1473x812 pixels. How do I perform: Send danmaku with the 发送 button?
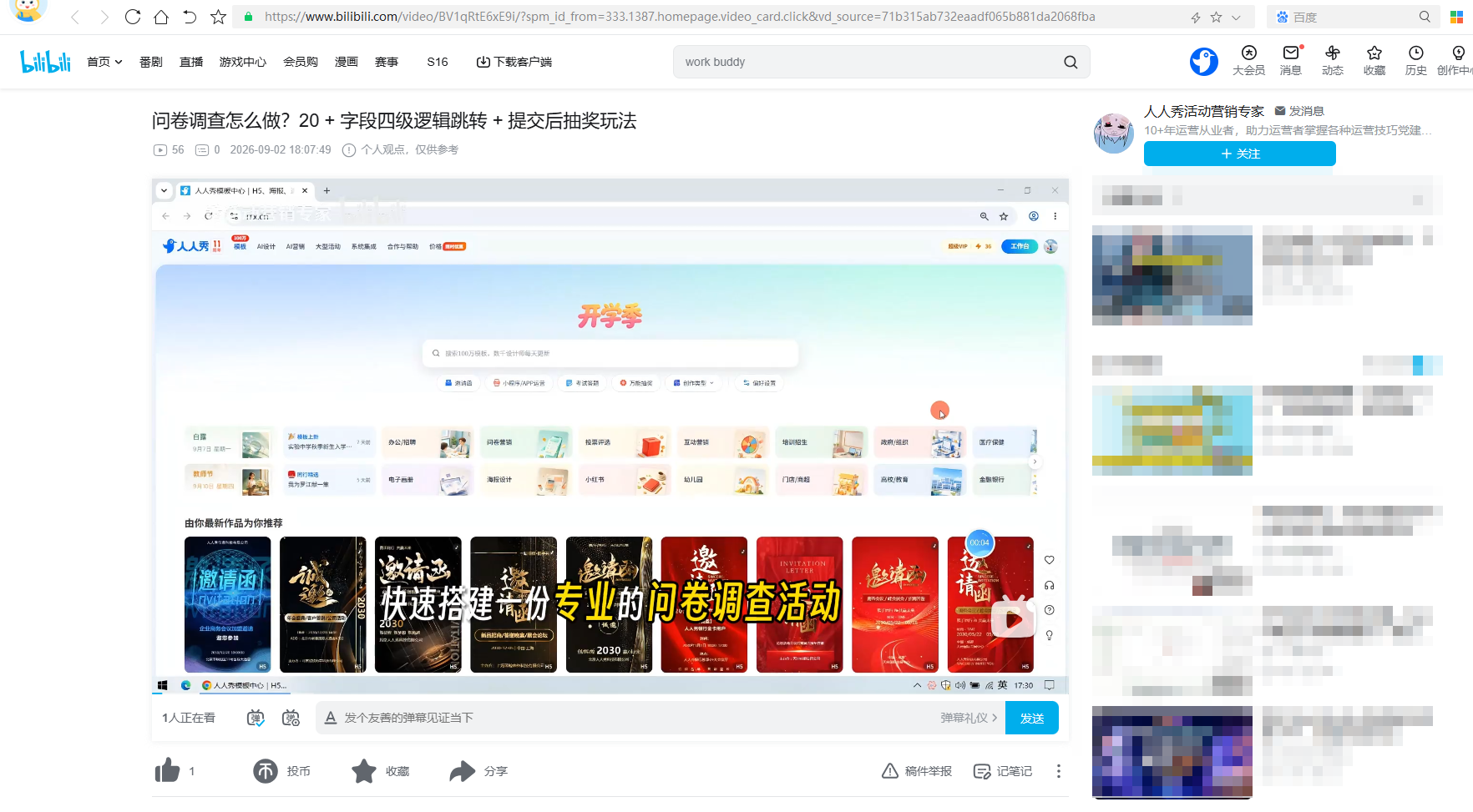tap(1032, 718)
